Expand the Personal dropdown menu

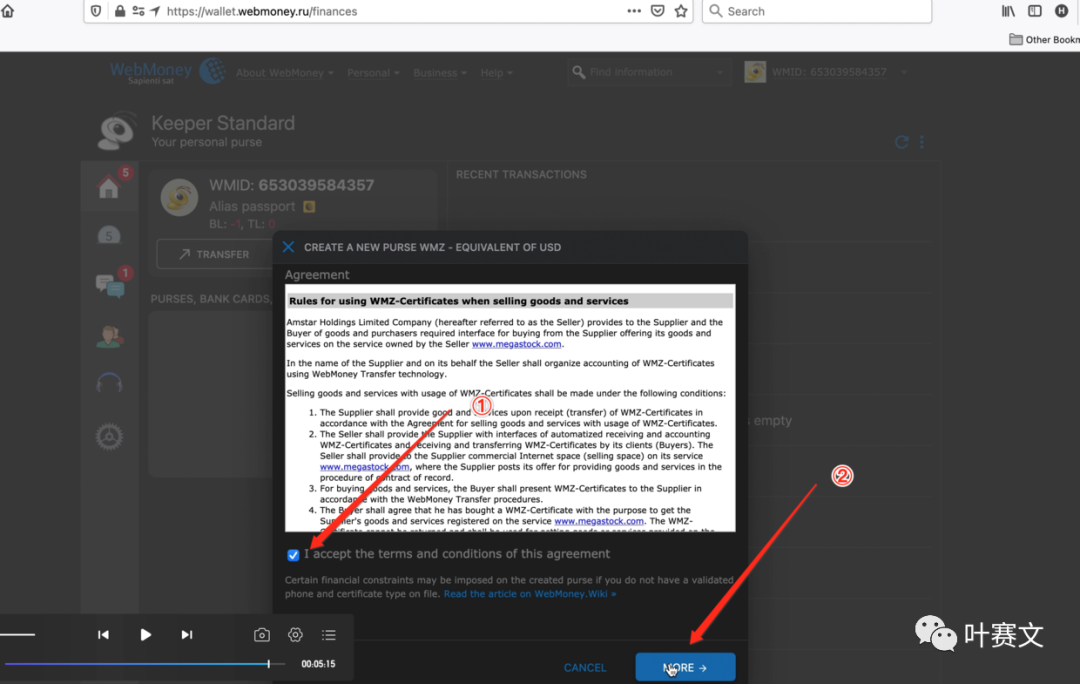point(372,73)
